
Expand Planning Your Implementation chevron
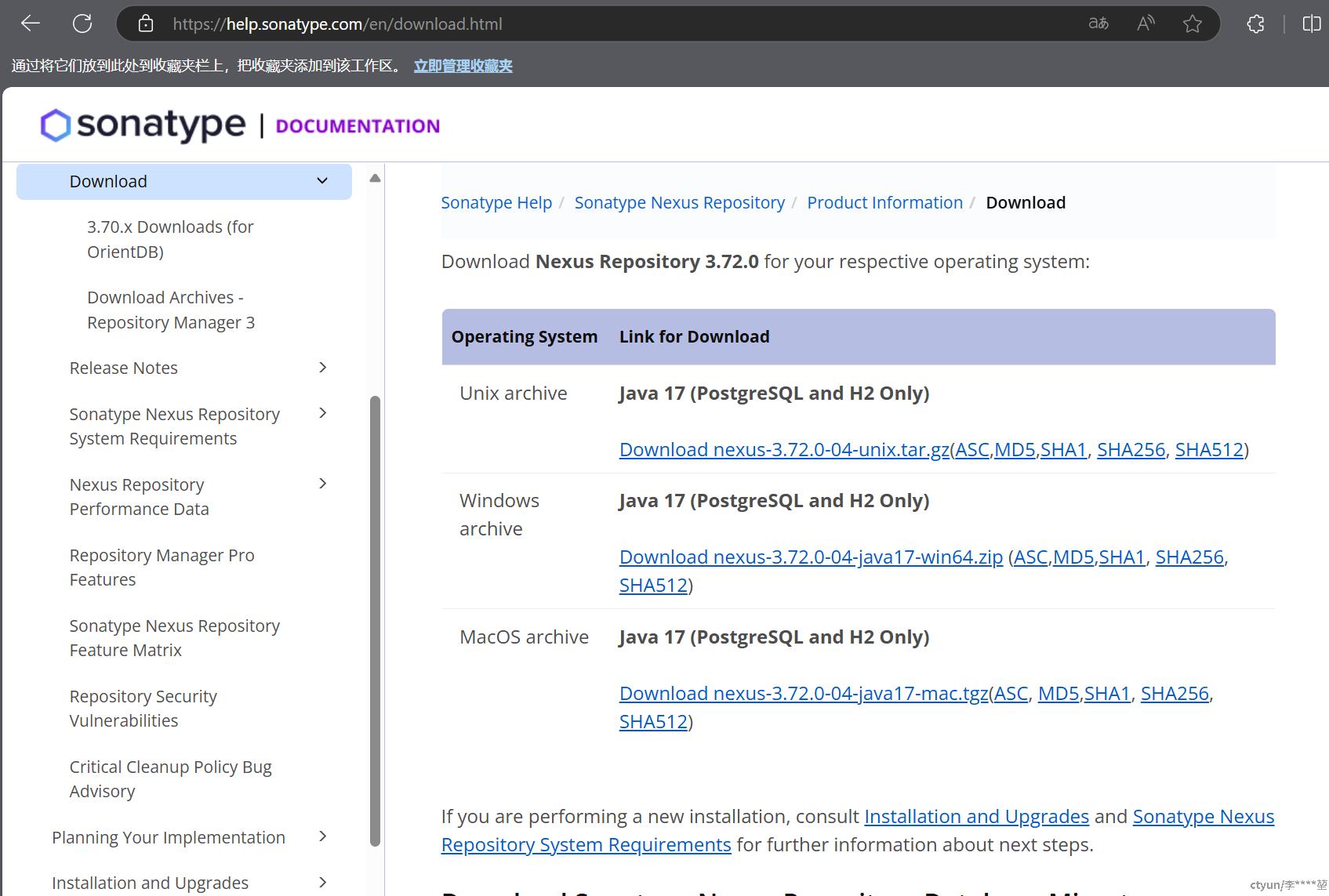pos(322,836)
